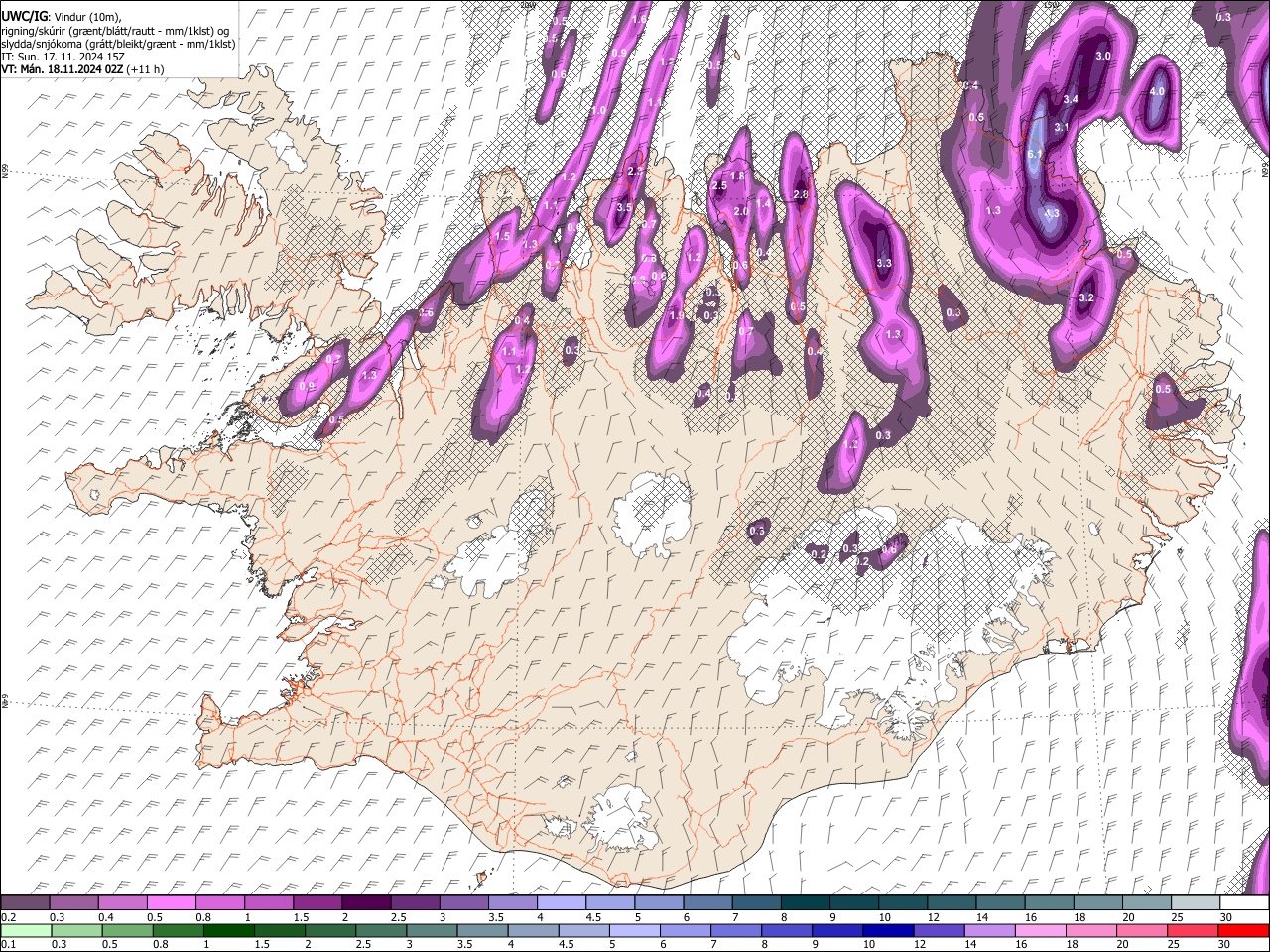The height and width of the screenshot is (952, 1270).
Task: Click the 3.1 value on the map
Action: 1062,127
